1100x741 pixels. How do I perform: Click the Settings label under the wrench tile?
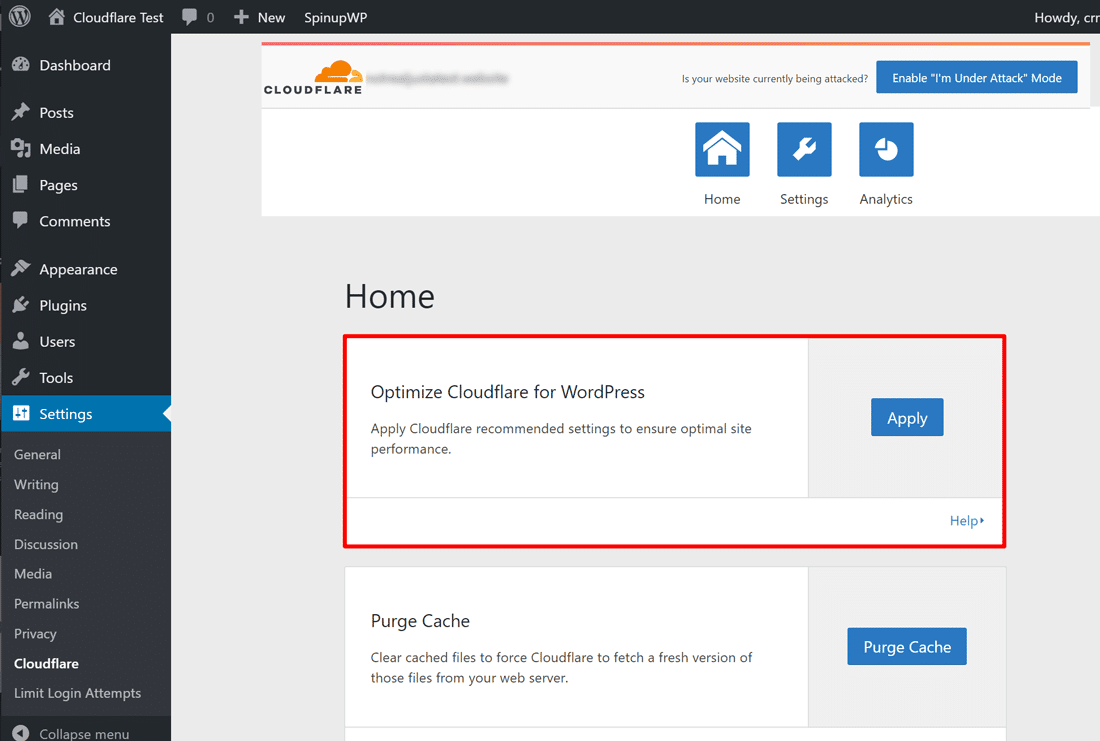click(804, 199)
